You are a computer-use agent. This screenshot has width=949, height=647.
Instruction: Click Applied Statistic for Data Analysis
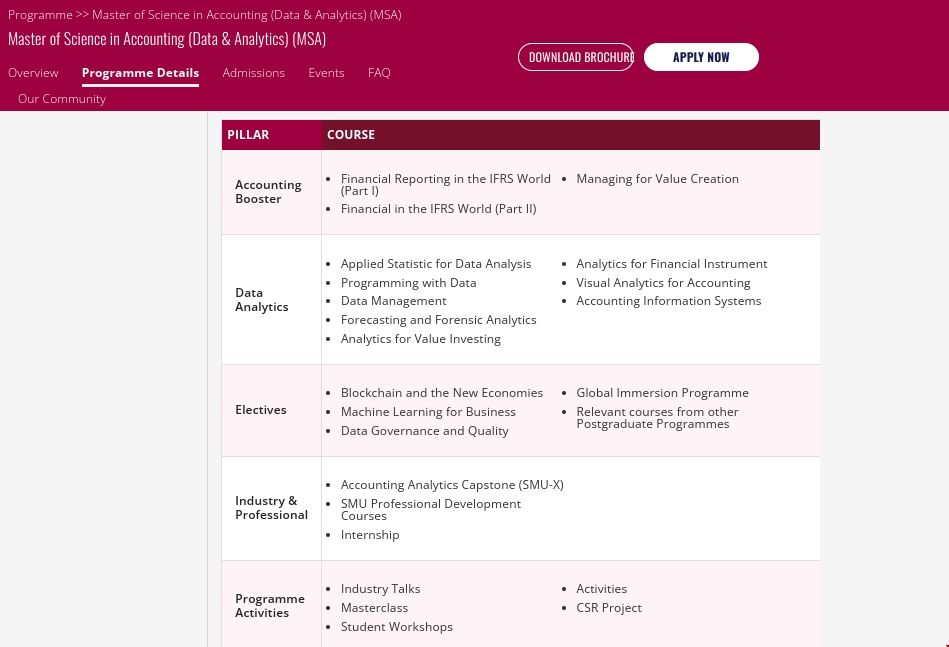(x=436, y=264)
